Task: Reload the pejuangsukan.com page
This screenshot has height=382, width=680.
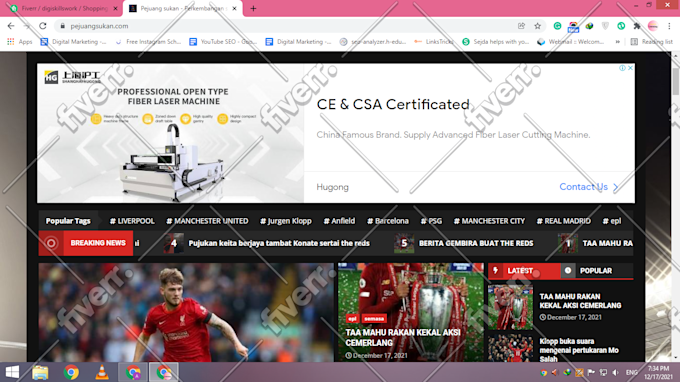Action: pos(42,26)
